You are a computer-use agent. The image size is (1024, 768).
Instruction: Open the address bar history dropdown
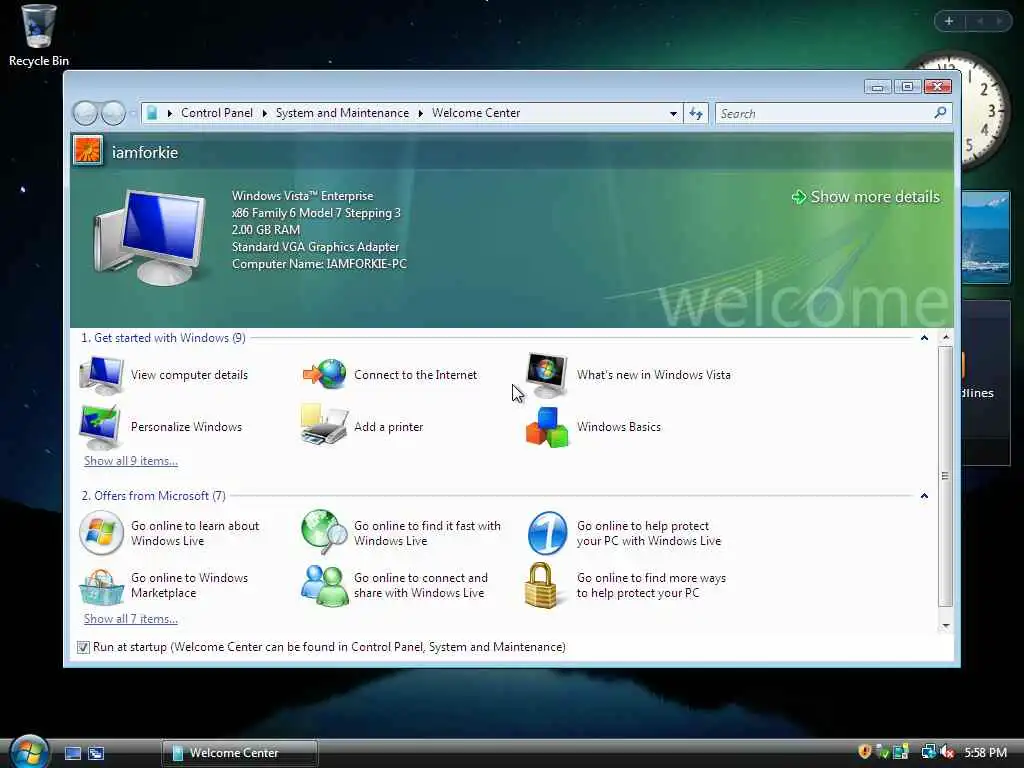673,114
